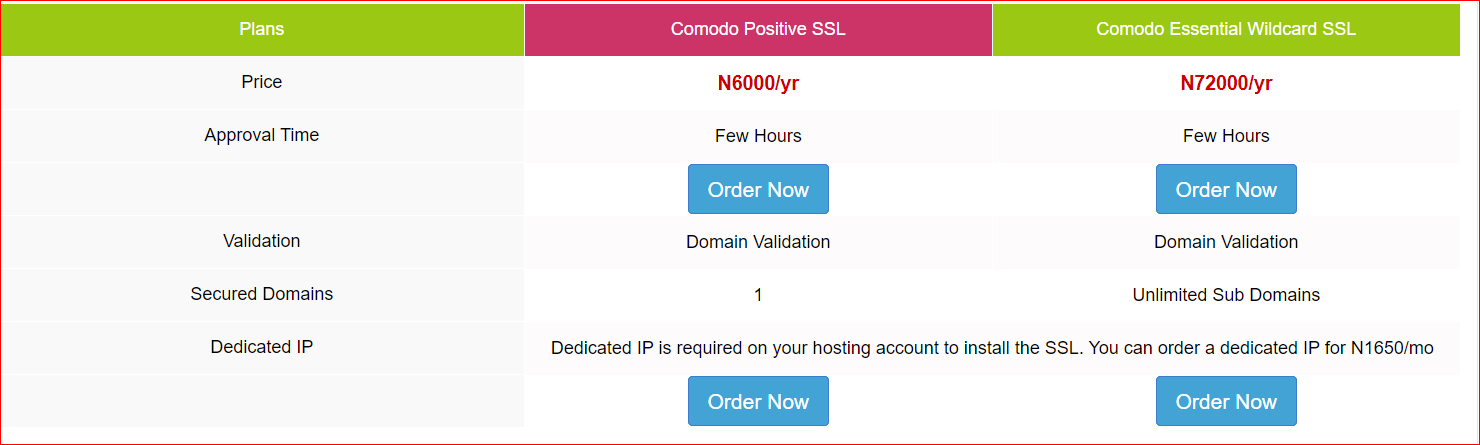Click the Plans header cell
The width and height of the screenshot is (1480, 445).
pos(262,29)
